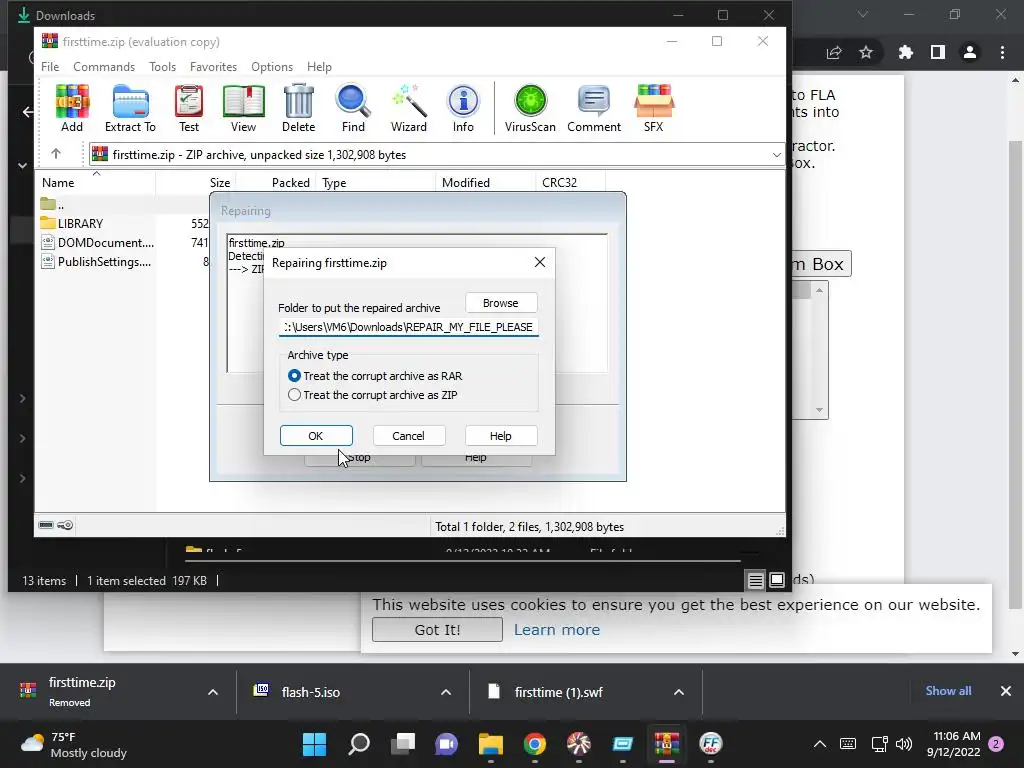This screenshot has height=768, width=1024.
Task: Sort list by Name column header
Action: [58, 183]
